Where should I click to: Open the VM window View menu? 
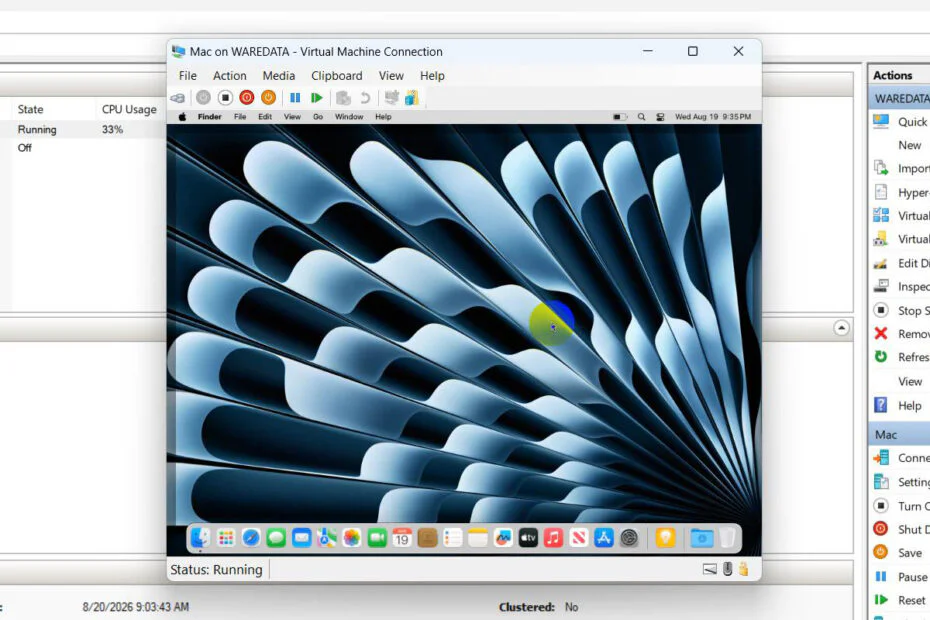[391, 76]
